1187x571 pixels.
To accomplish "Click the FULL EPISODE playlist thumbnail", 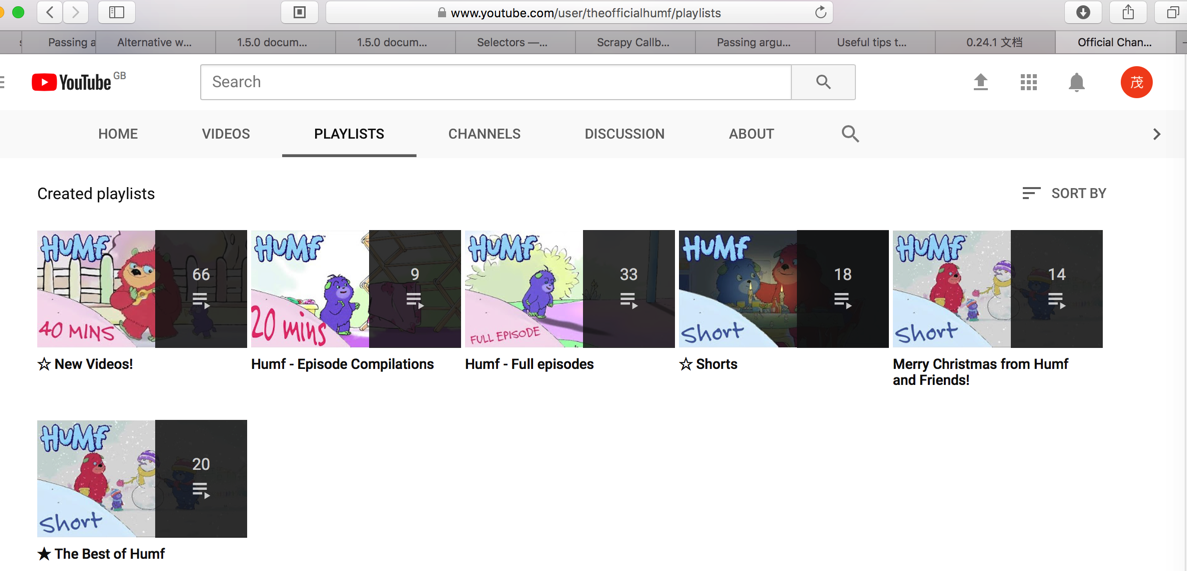I will (x=569, y=289).
